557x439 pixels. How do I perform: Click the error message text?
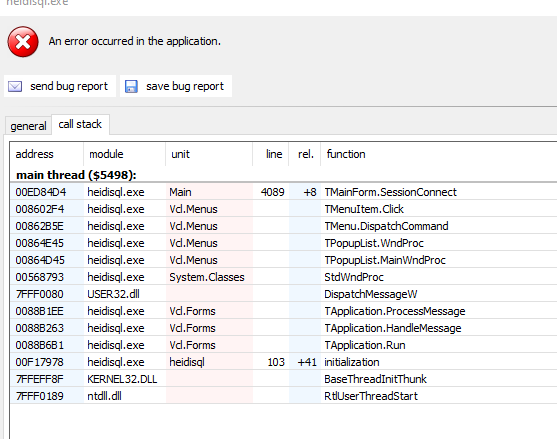click(135, 41)
